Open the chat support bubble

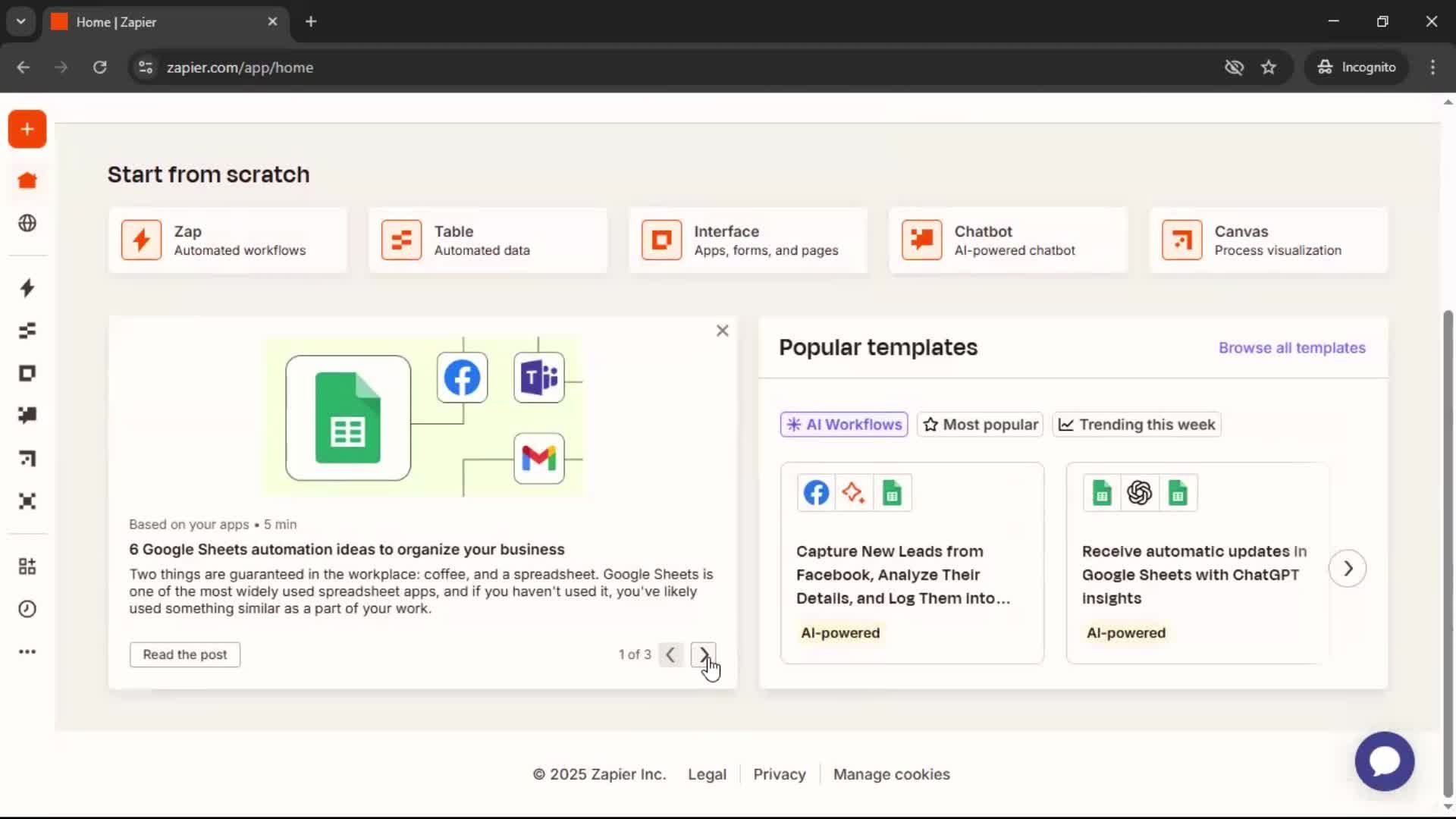[1385, 761]
